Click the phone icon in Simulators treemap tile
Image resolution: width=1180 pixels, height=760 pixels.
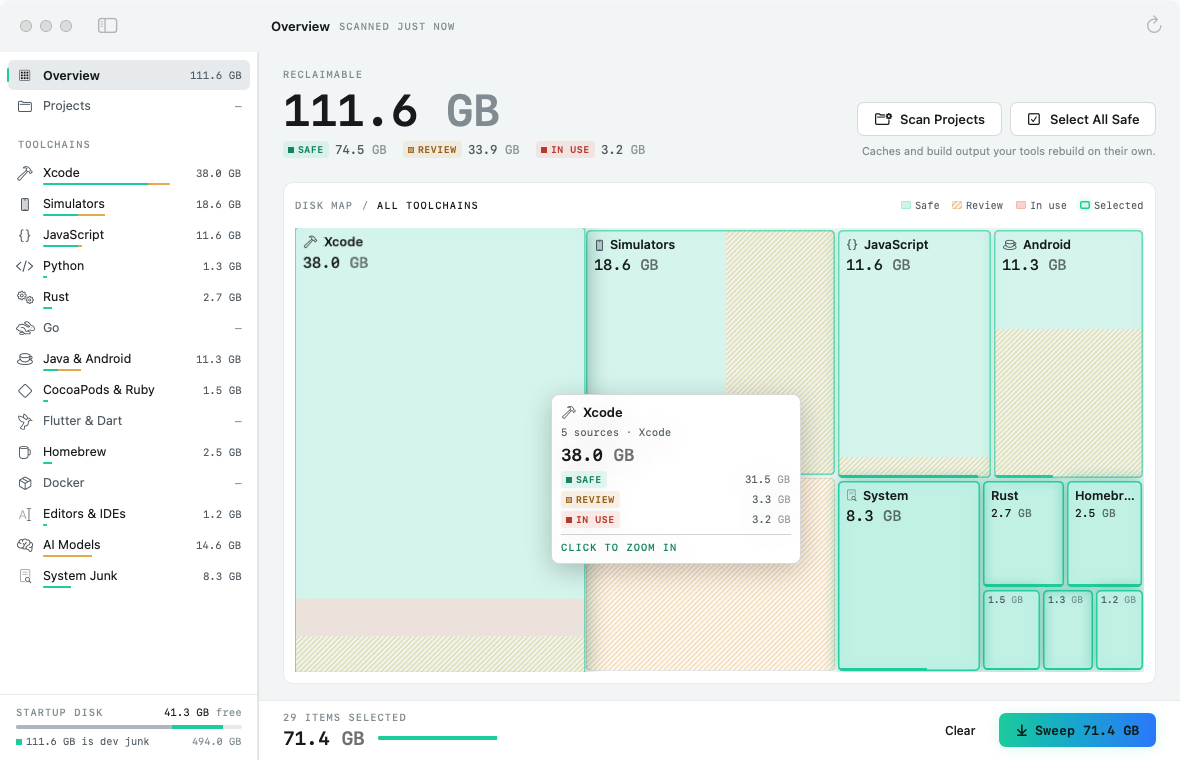(600, 245)
